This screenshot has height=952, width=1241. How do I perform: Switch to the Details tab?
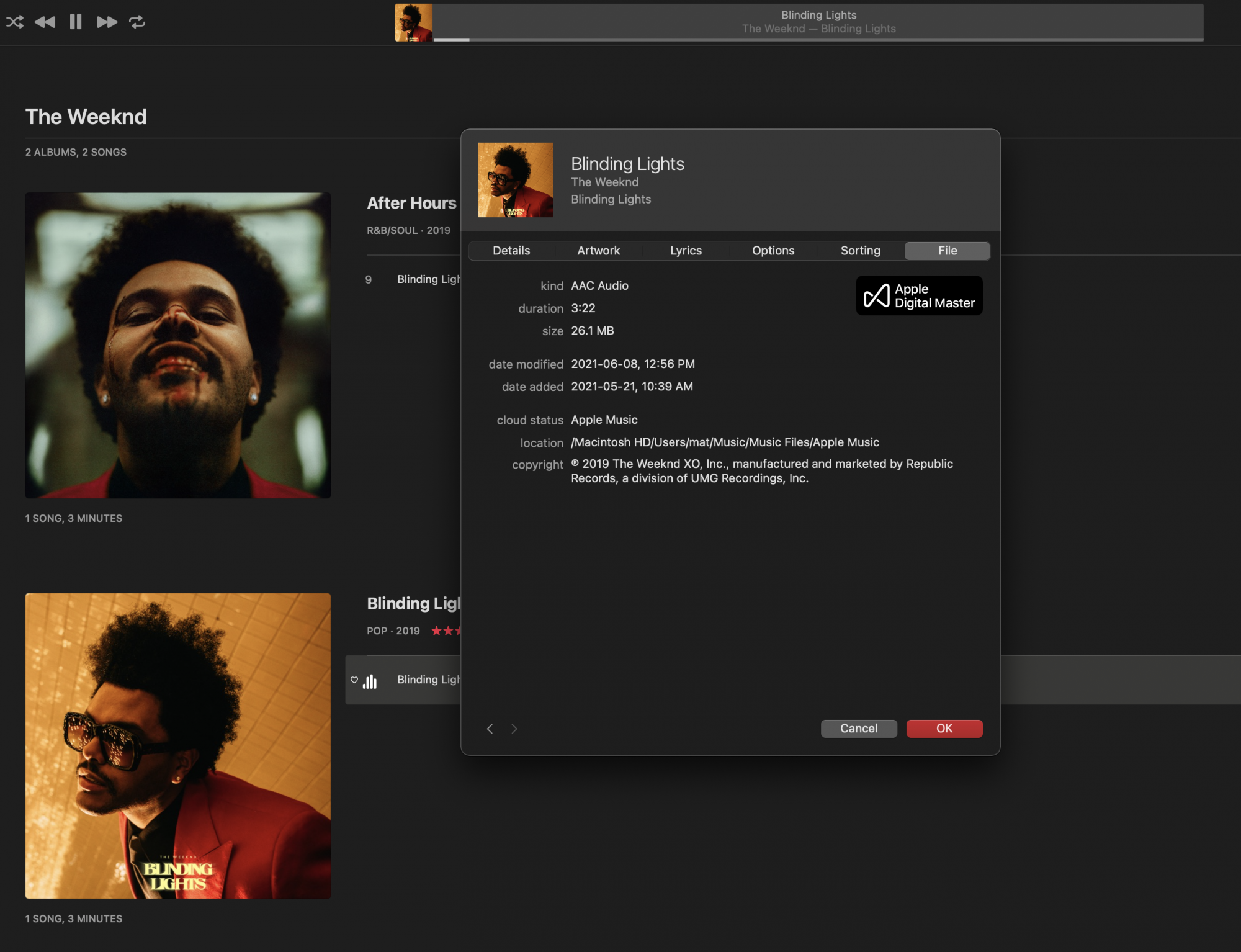point(511,250)
